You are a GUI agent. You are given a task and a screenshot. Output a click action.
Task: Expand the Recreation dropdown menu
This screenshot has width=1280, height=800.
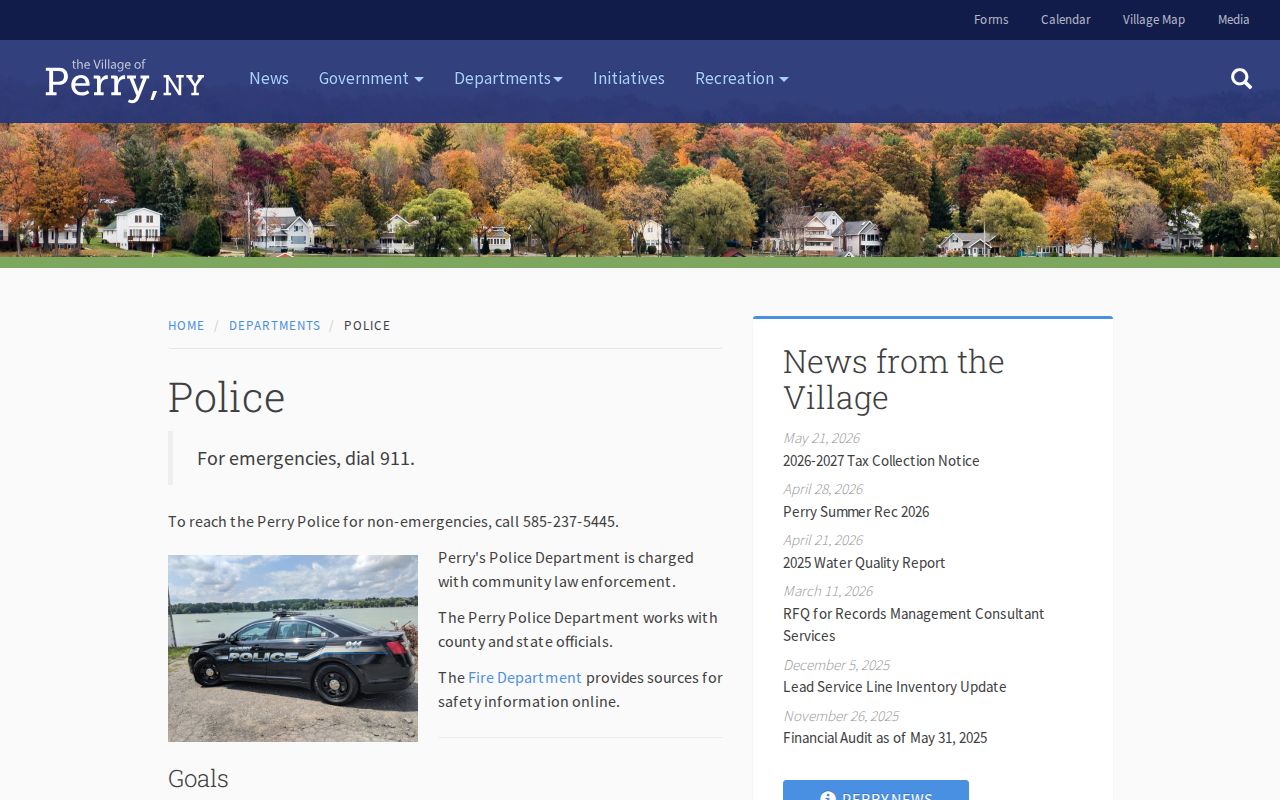point(742,78)
